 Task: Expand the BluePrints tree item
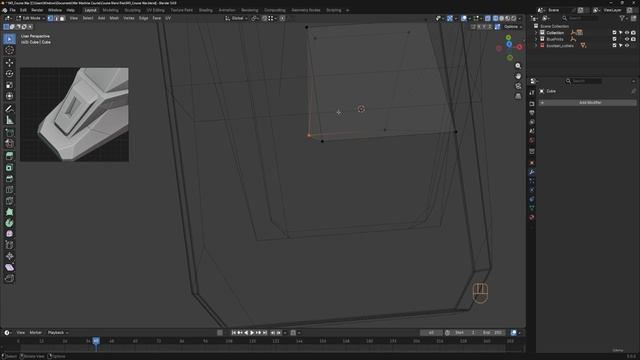[x=536, y=39]
